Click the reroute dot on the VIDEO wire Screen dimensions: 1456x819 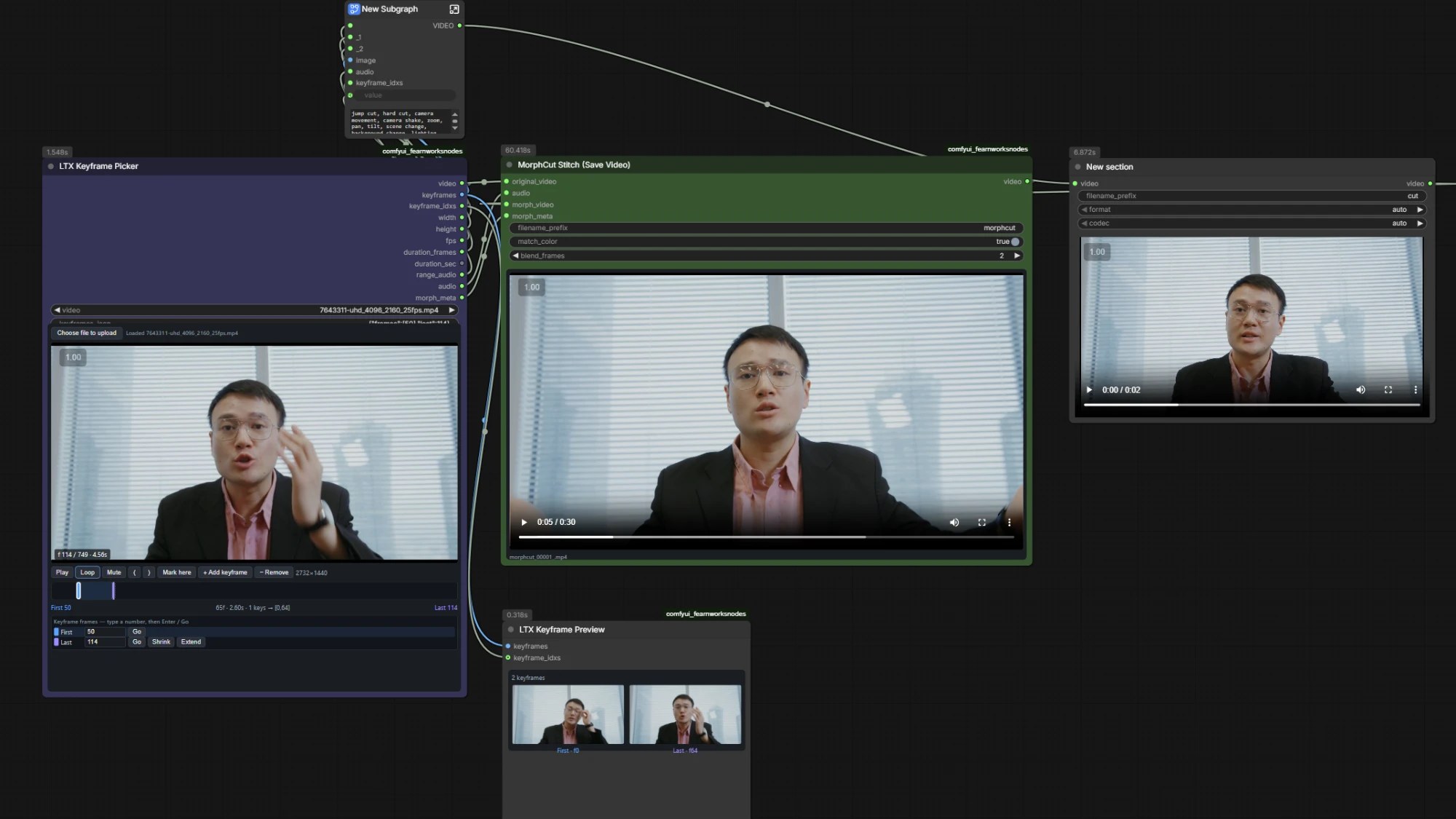pyautogui.click(x=767, y=105)
